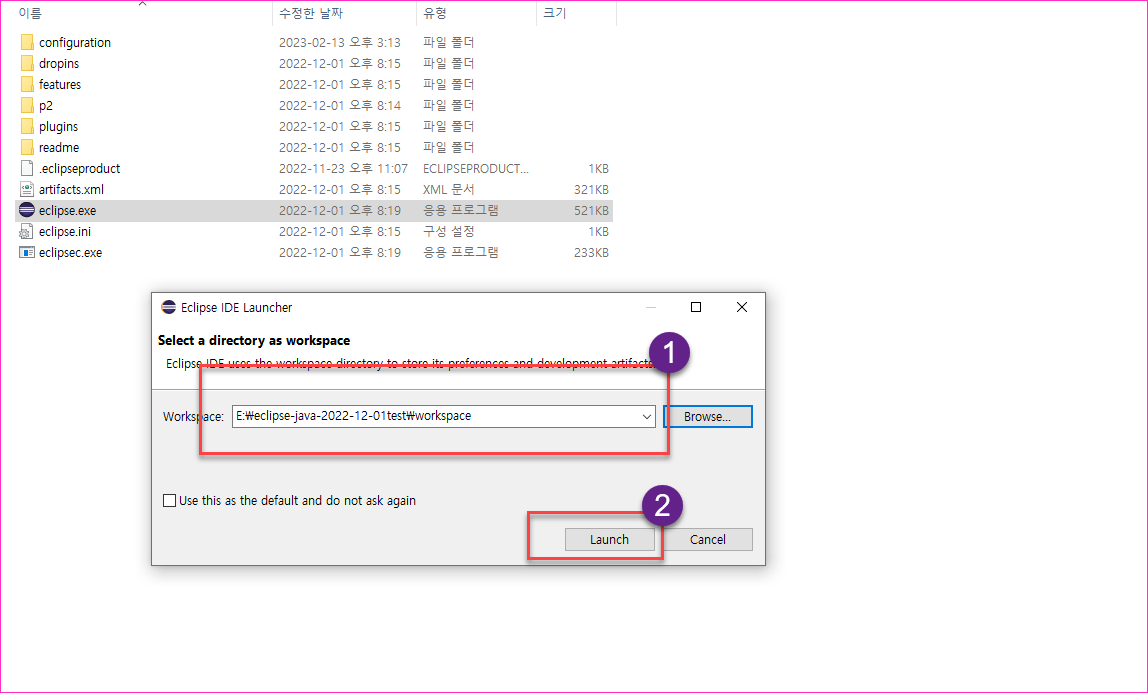Click the 233KB size cell
1148x693 pixels.
(x=591, y=252)
